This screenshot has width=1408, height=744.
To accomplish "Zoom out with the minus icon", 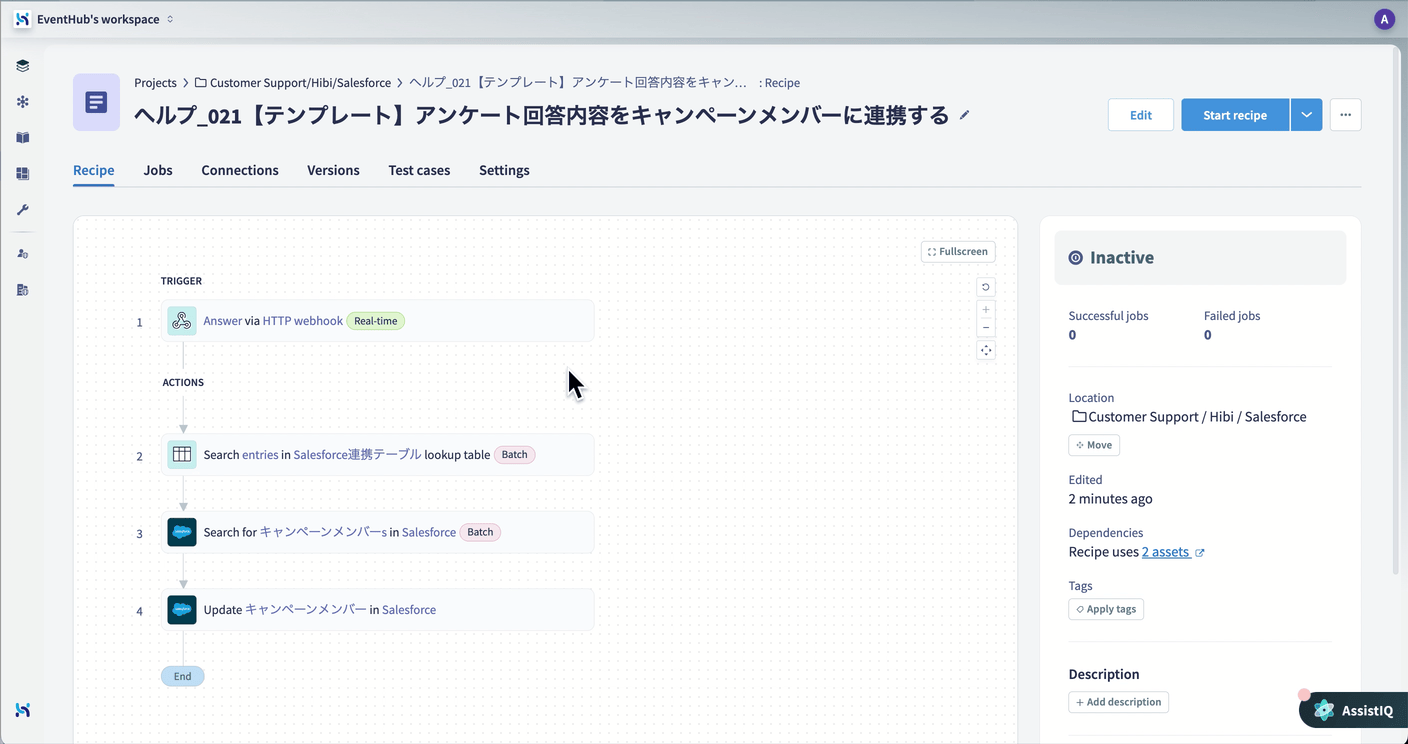I will tap(986, 328).
